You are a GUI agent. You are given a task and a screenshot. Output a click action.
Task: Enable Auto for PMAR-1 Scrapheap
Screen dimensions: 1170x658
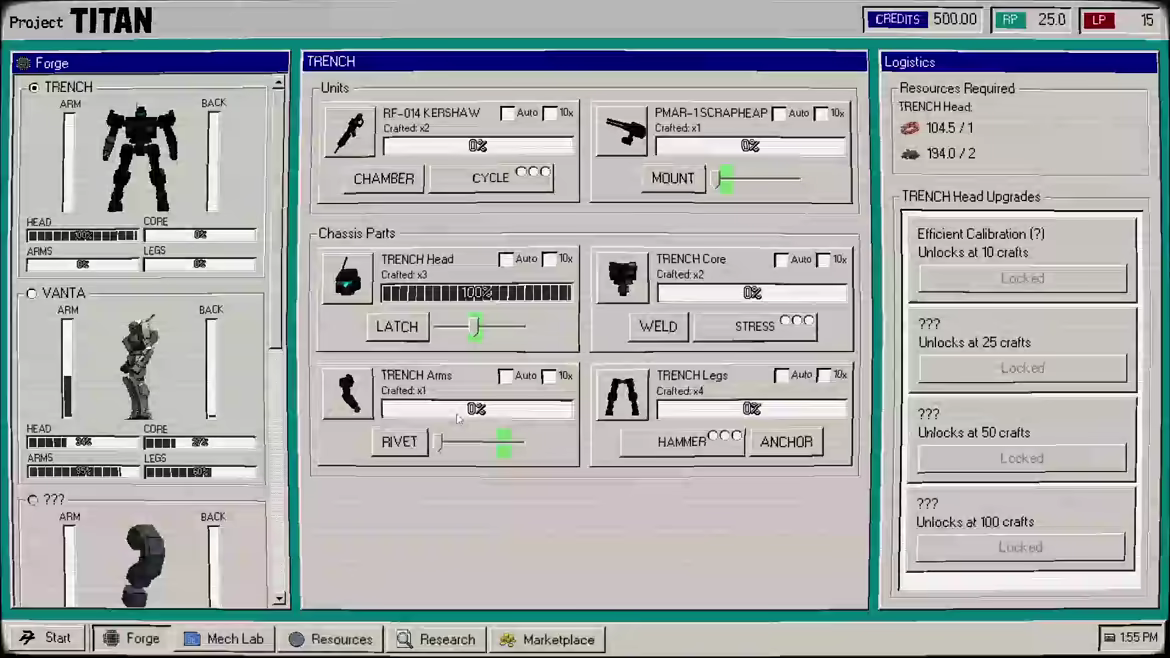(x=780, y=113)
